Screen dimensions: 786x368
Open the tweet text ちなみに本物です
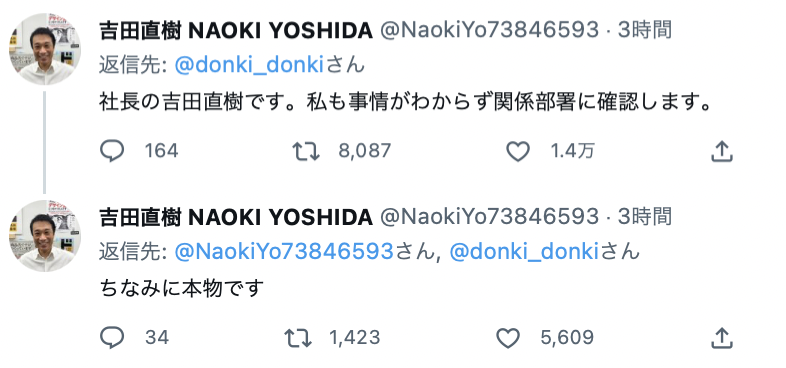point(181,288)
